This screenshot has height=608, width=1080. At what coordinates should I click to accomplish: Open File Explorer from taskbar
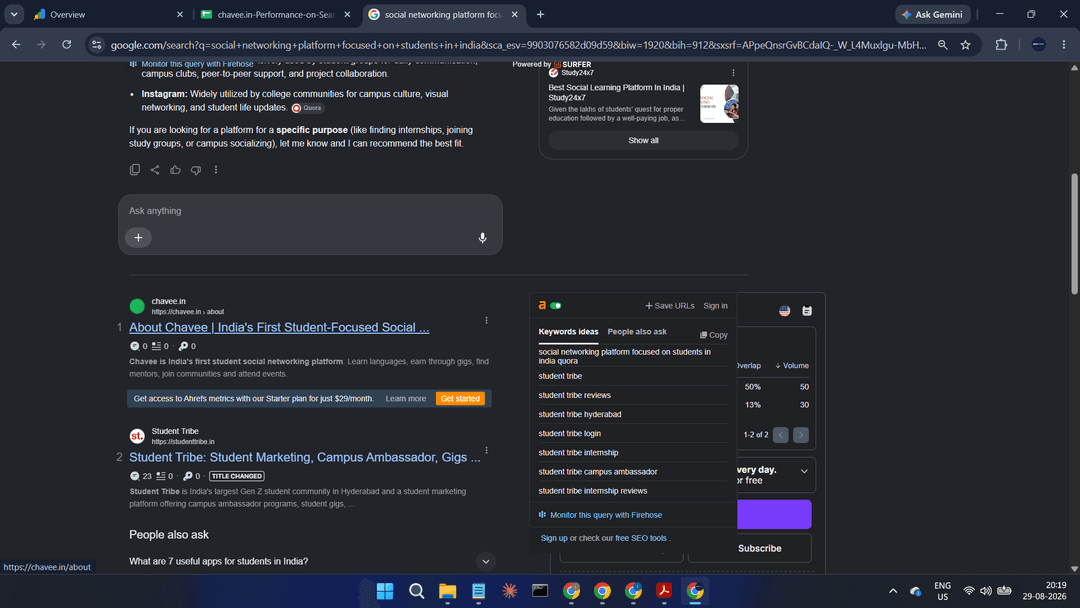[448, 591]
